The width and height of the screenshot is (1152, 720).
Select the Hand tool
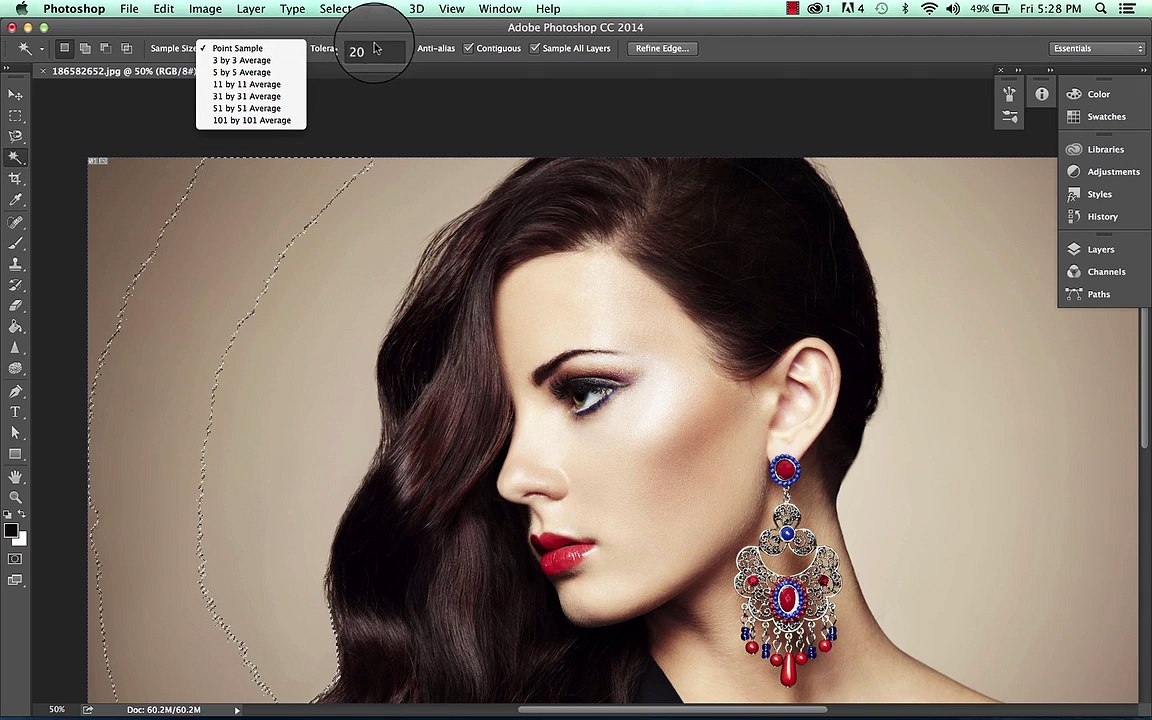click(x=15, y=477)
